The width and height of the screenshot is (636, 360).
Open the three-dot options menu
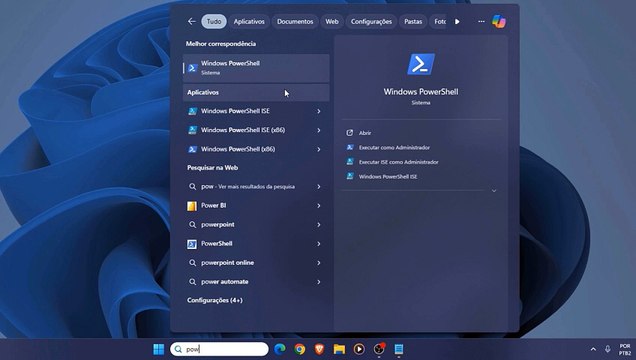[x=481, y=21]
